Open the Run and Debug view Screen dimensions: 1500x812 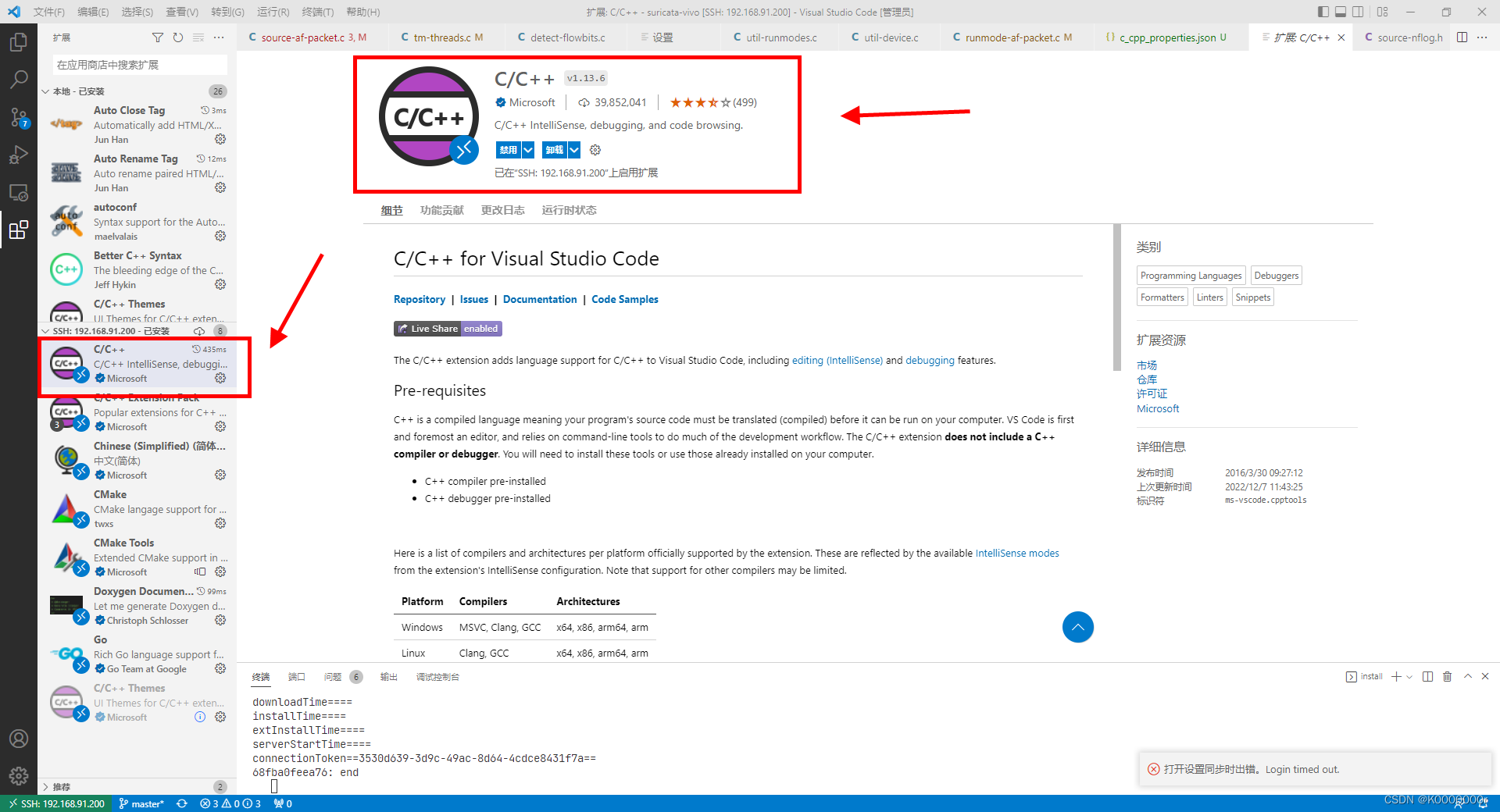click(20, 155)
